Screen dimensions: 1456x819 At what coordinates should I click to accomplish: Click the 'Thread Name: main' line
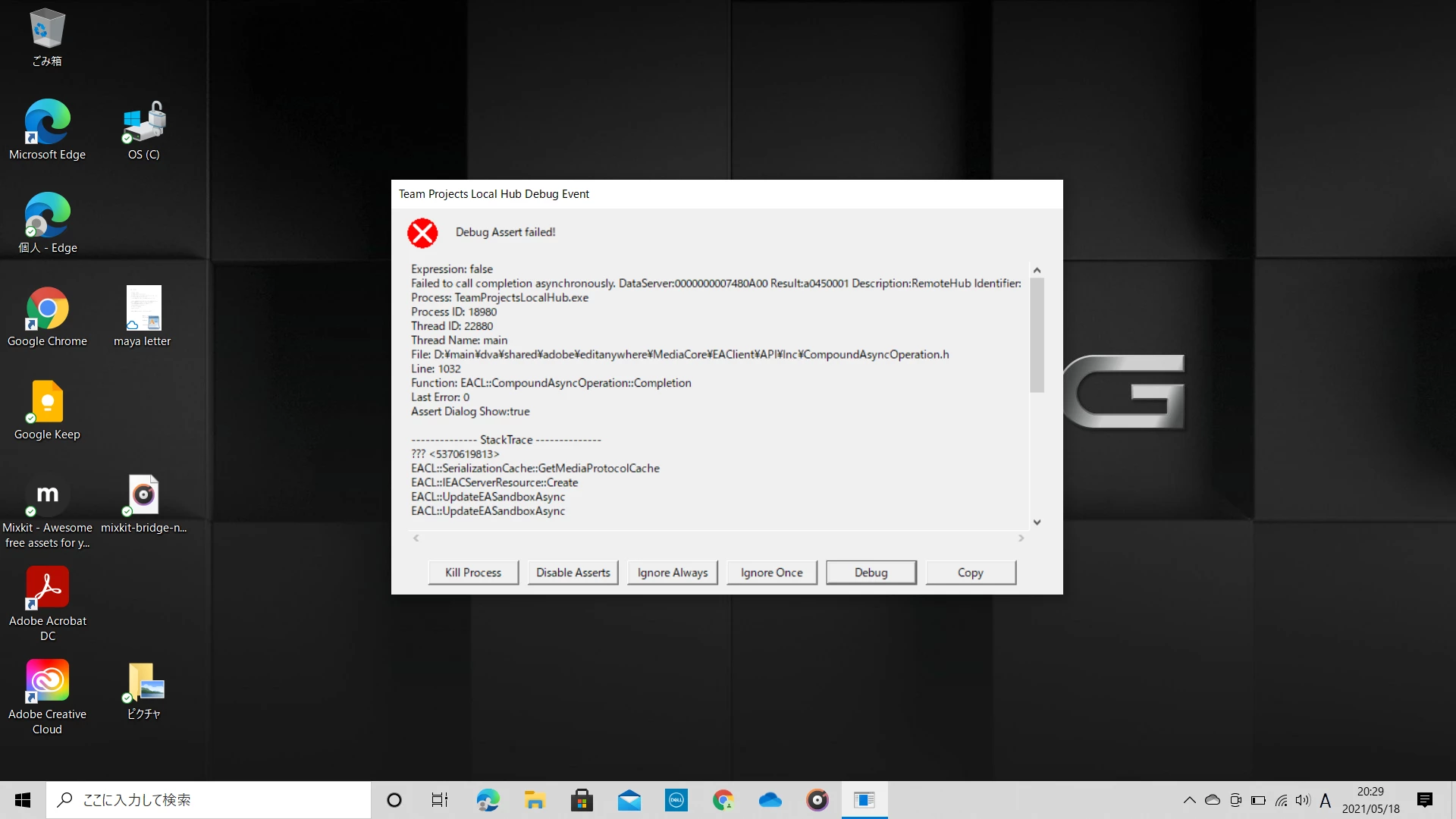tap(460, 340)
